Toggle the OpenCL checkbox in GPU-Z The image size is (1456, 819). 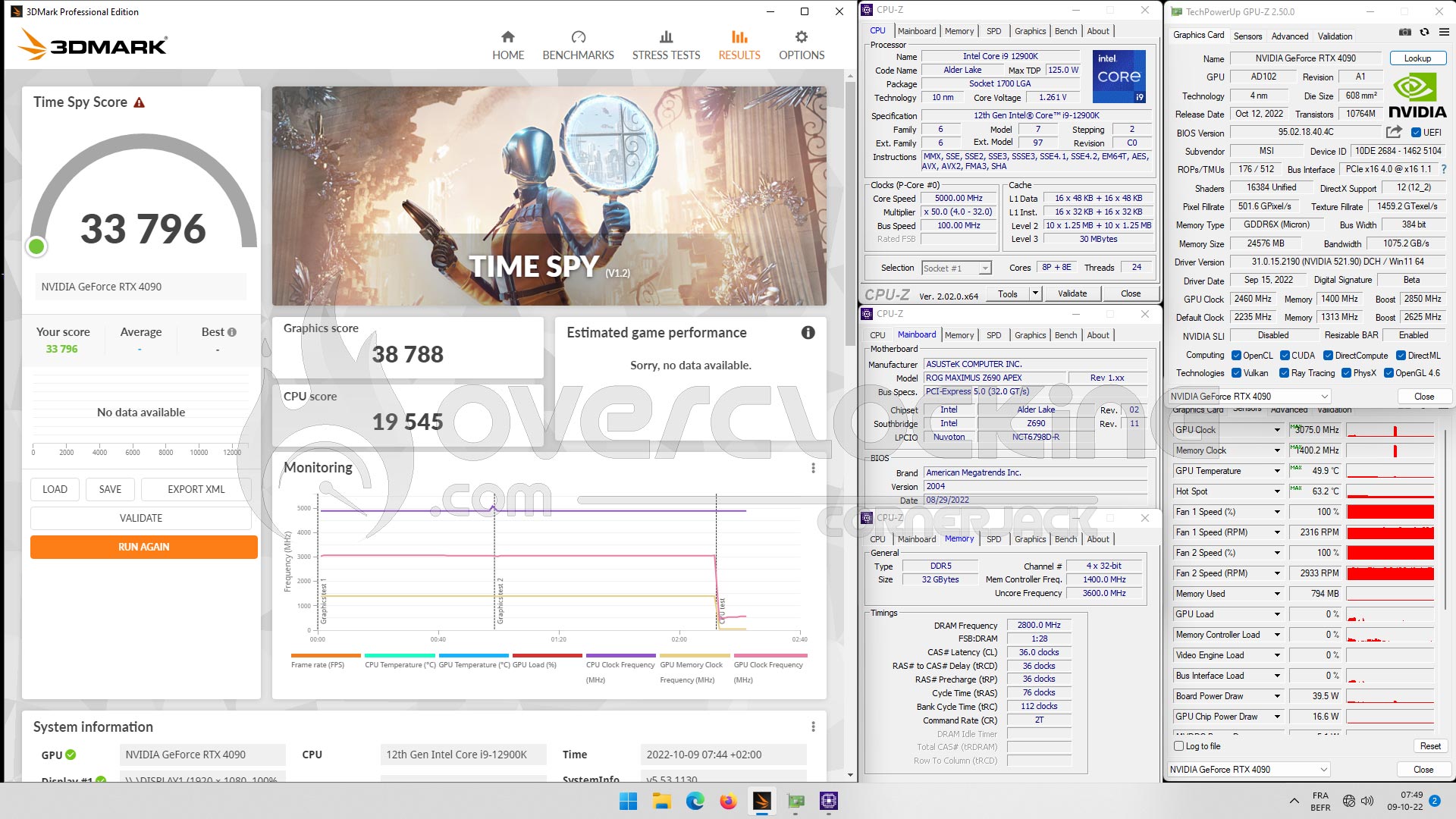[x=1236, y=356]
